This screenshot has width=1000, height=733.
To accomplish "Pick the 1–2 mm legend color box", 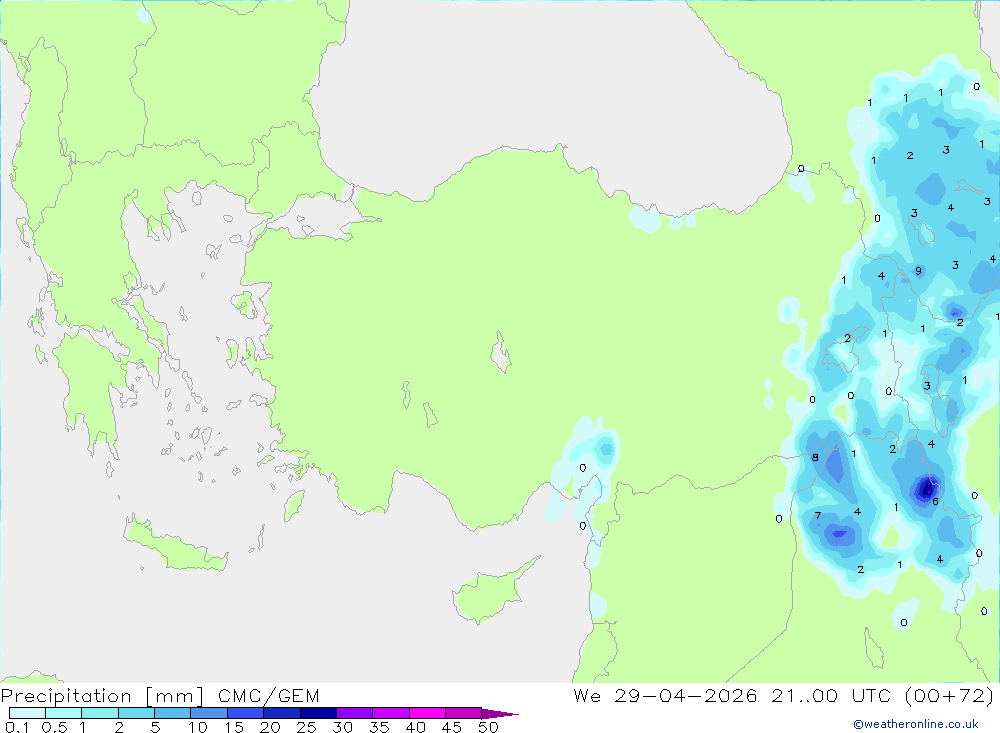I will pyautogui.click(x=100, y=713).
